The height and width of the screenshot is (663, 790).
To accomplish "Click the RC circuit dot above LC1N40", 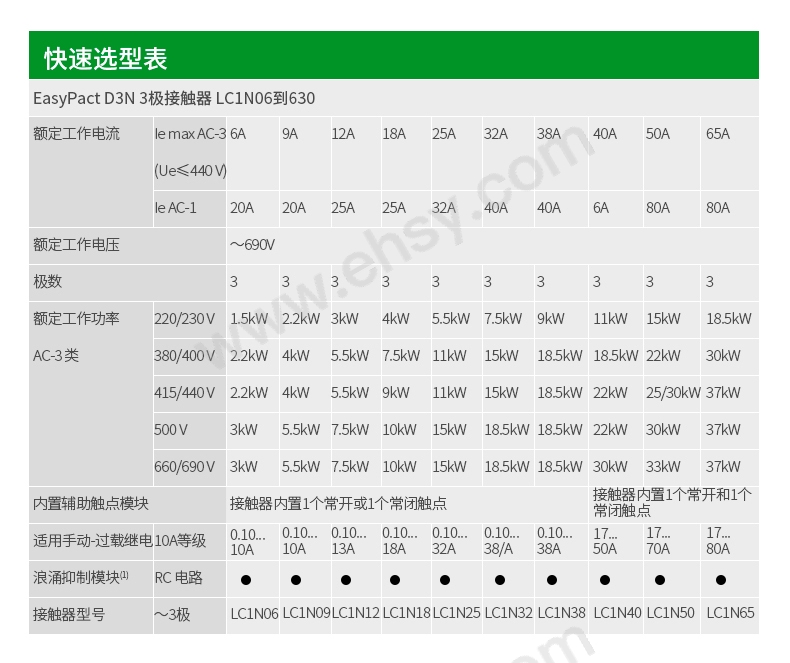I will click(x=608, y=579).
